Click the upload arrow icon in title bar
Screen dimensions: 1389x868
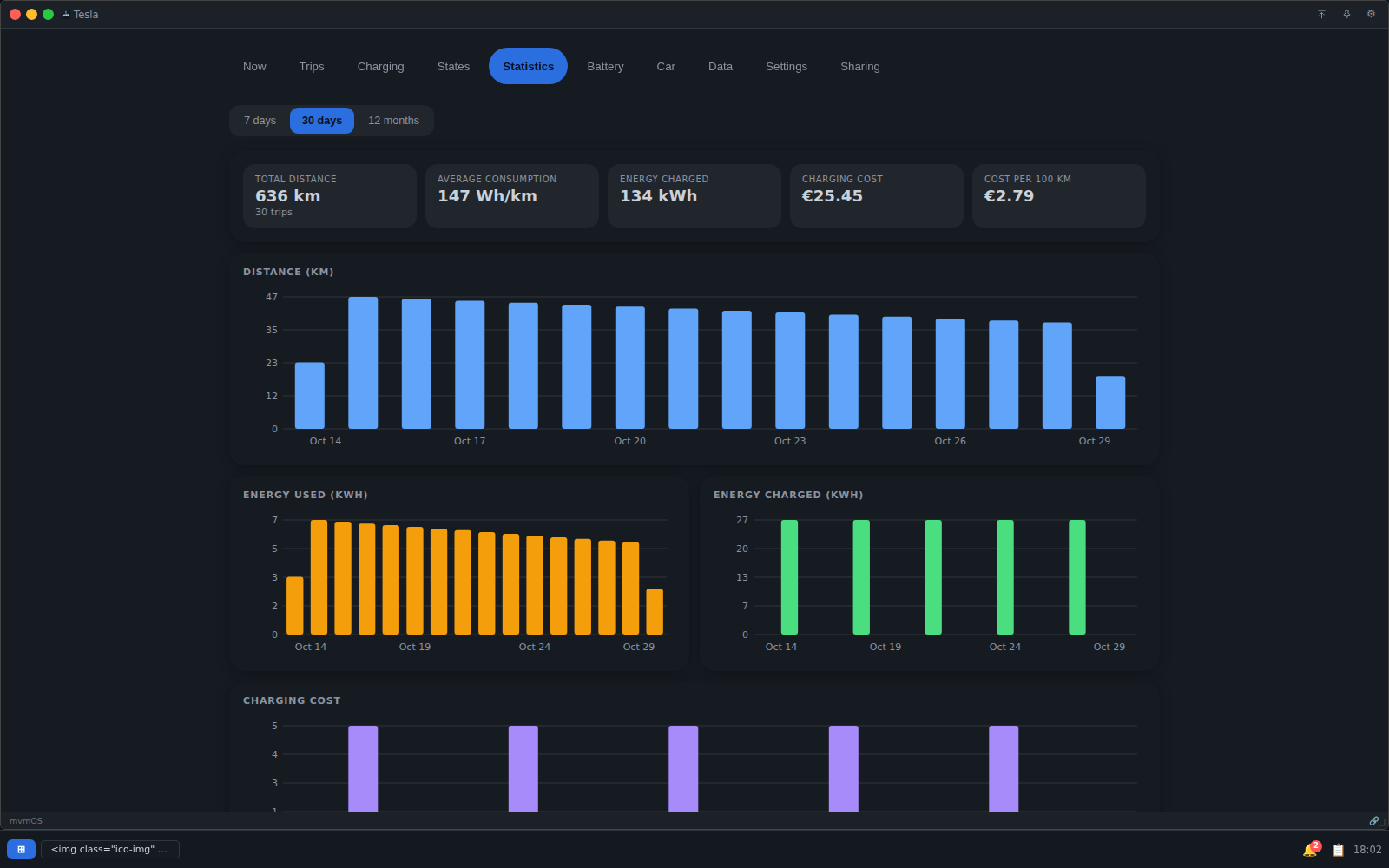(x=1321, y=14)
